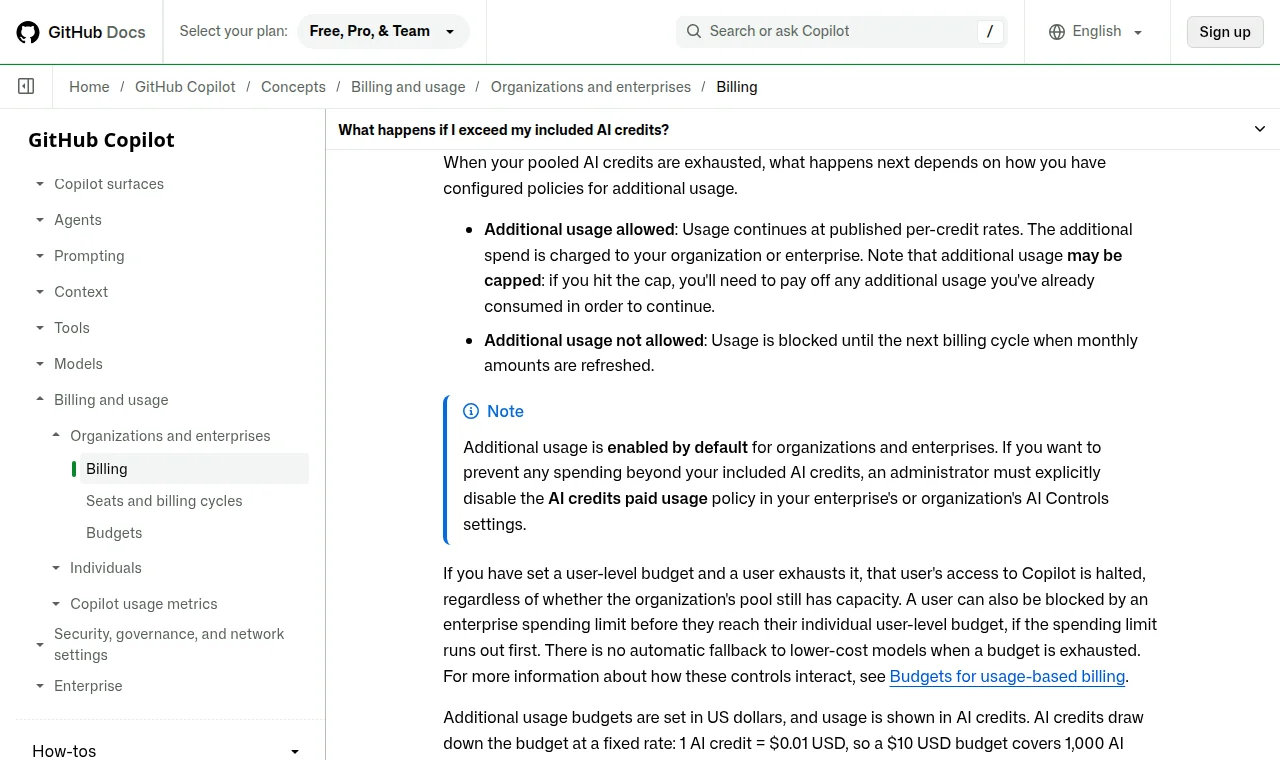Open Concepts breadcrumb link
This screenshot has height=760, width=1280.
click(293, 87)
